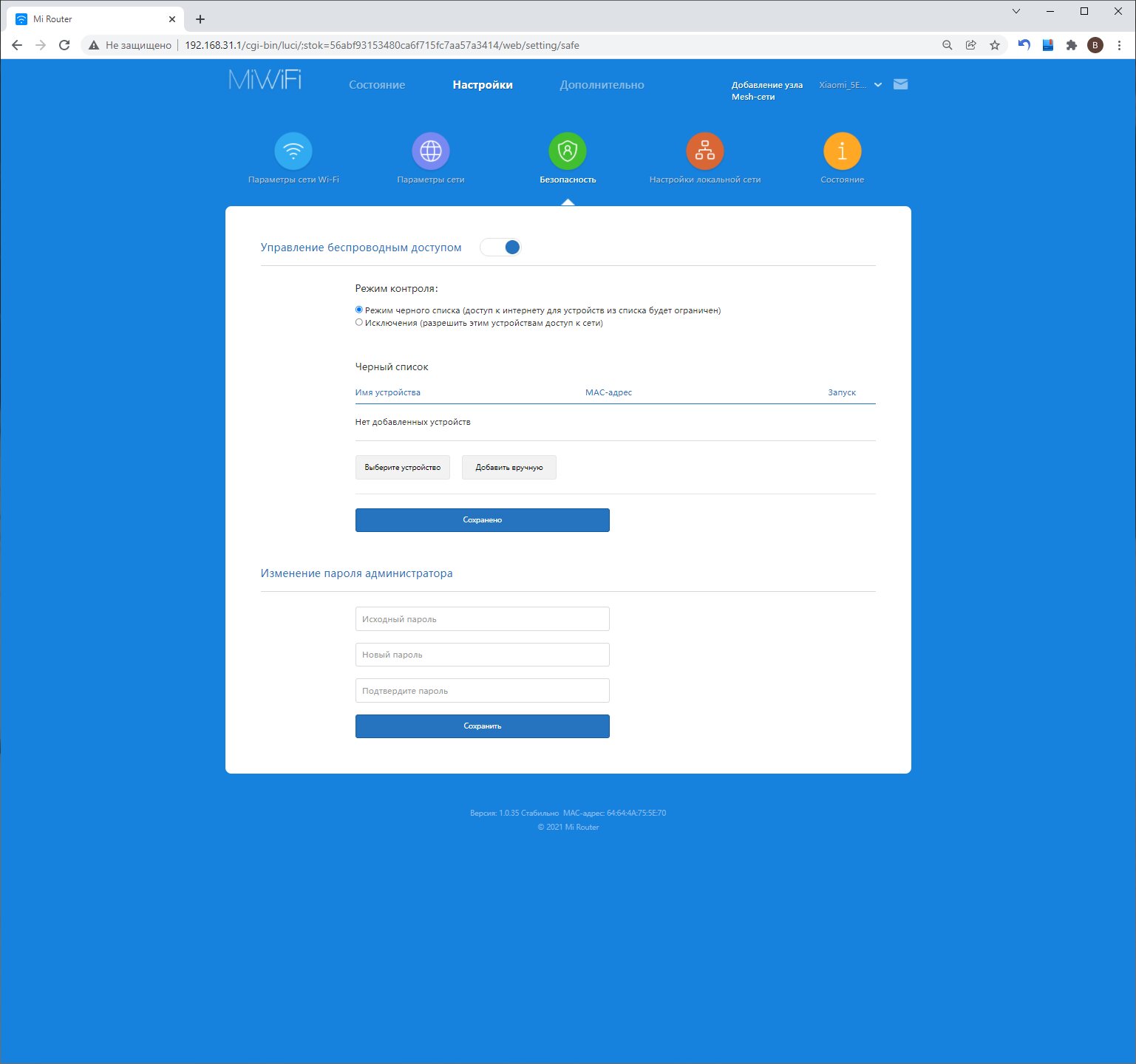Screen dimensions: 1136x1064
Task: Select the exceptions mode radio button
Action: (359, 323)
